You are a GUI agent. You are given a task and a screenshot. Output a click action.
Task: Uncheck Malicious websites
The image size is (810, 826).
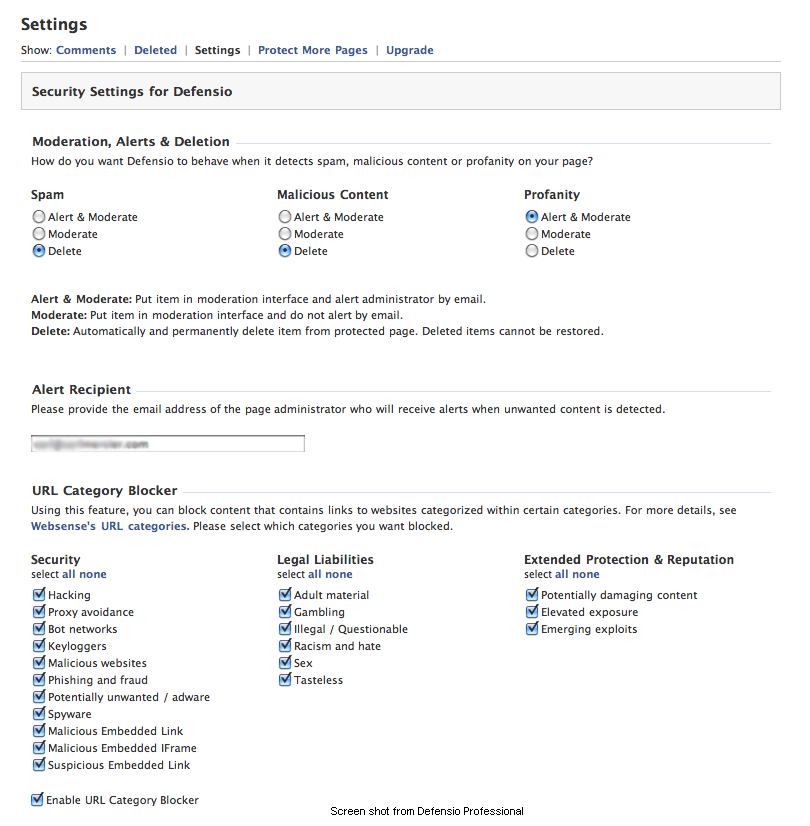coord(39,663)
